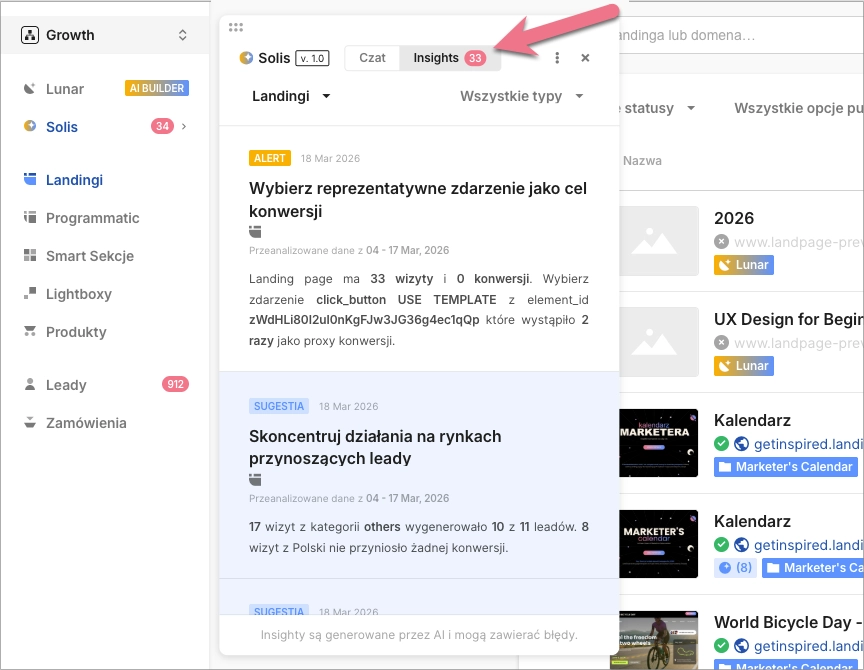This screenshot has height=670, width=864.
Task: Open the Wszystkie opcje publikacji dropdown
Action: 798,108
